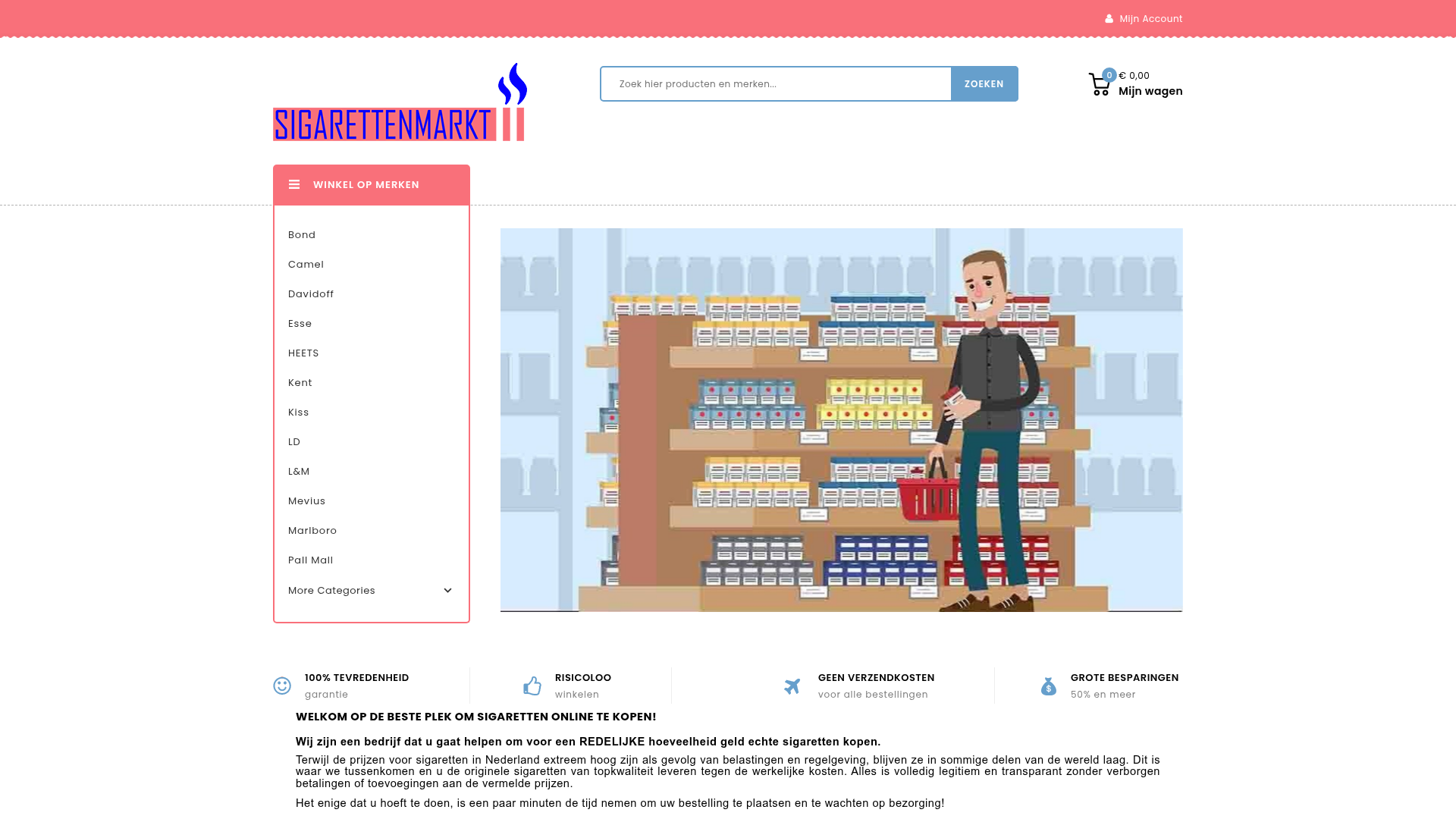1456x819 pixels.
Task: Open the shopping cart icon
Action: [1100, 84]
